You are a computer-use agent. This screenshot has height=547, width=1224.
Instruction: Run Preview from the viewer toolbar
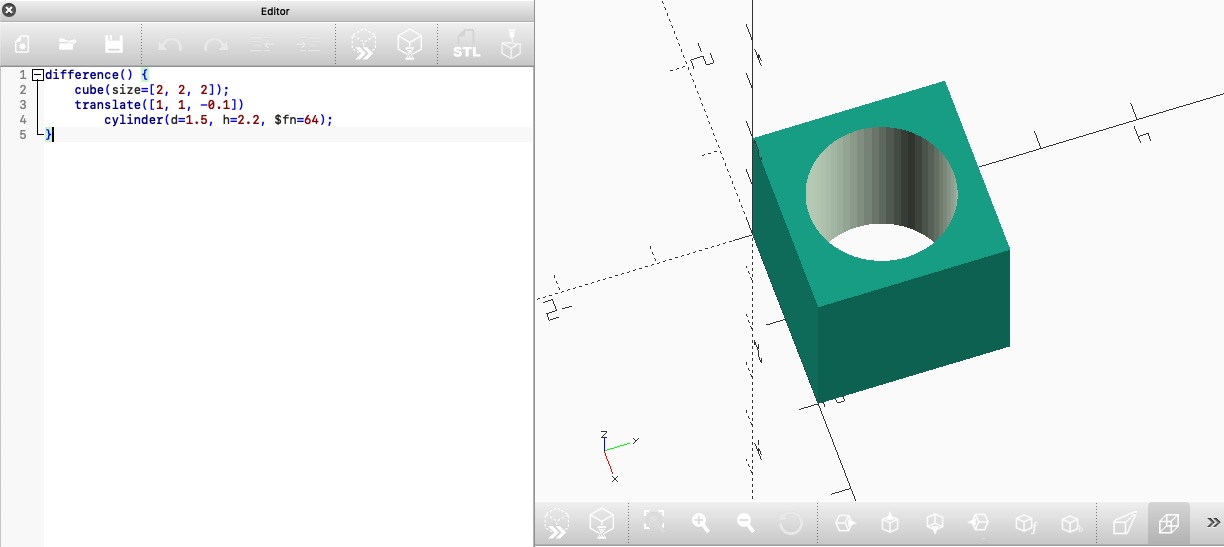coord(557,523)
